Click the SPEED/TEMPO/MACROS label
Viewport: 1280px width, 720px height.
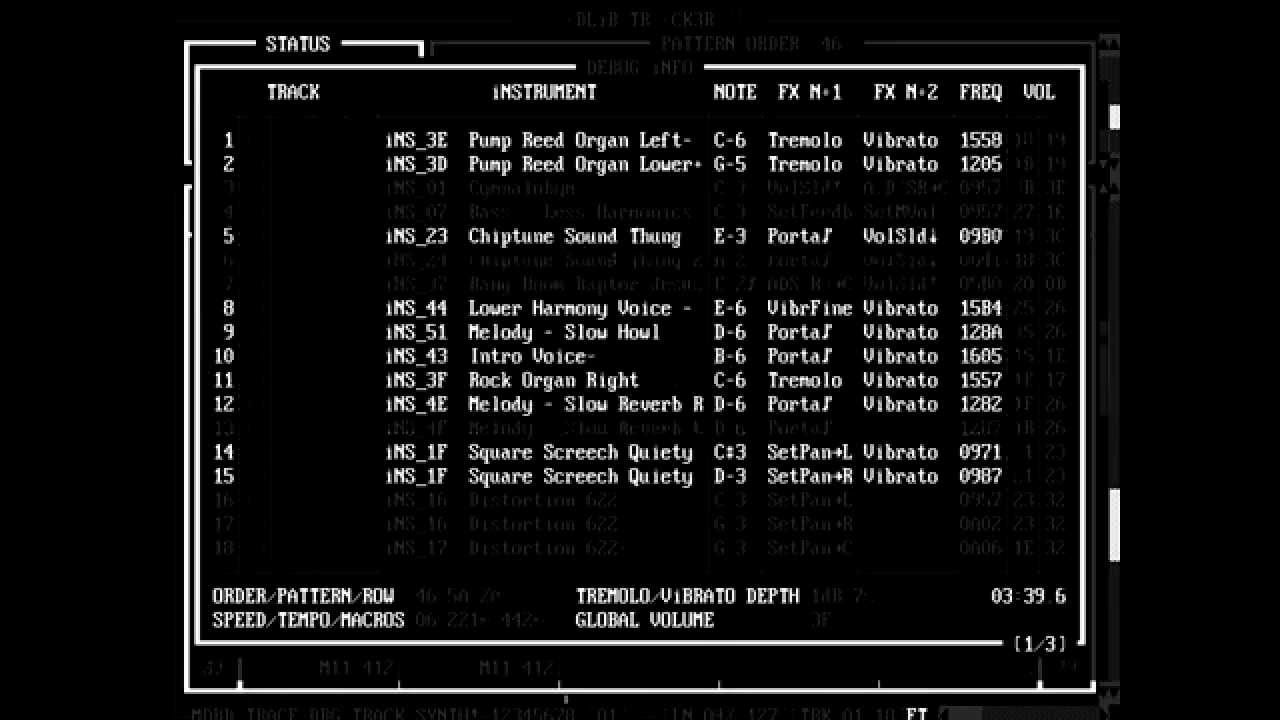click(x=308, y=621)
